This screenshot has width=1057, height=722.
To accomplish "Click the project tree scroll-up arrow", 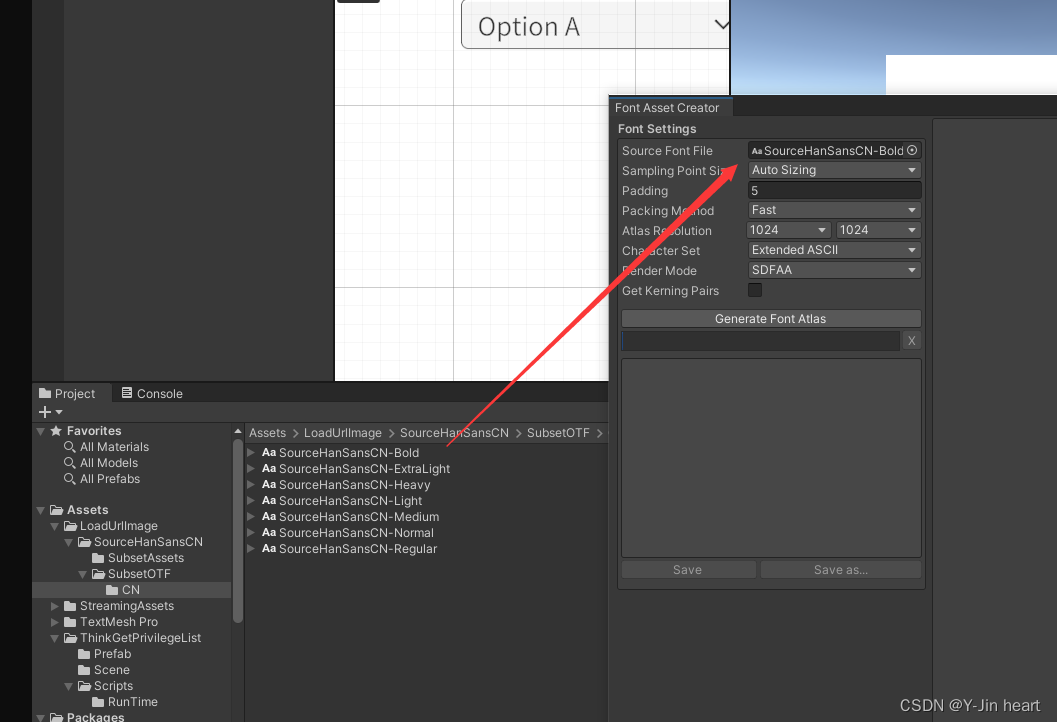I will tap(237, 431).
